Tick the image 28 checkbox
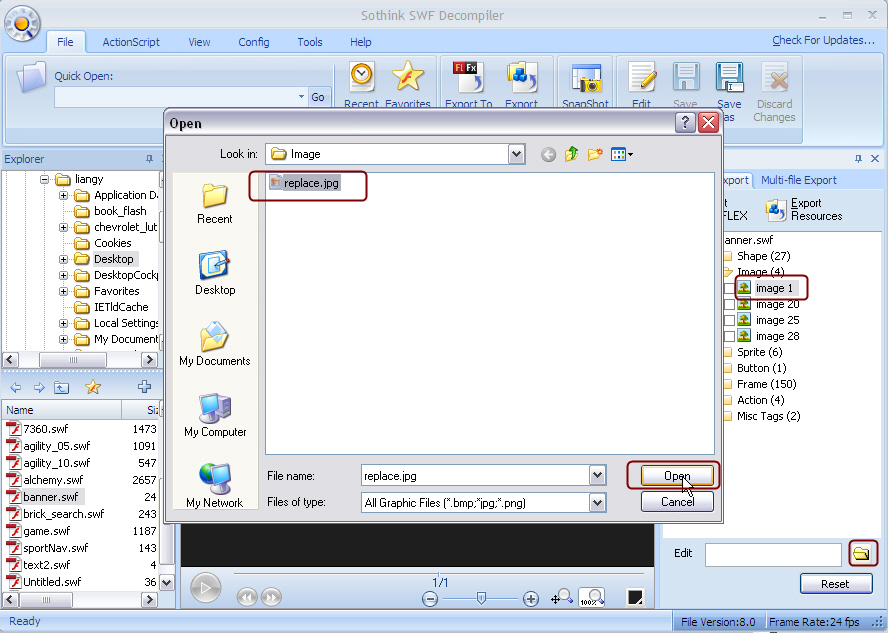 point(729,336)
